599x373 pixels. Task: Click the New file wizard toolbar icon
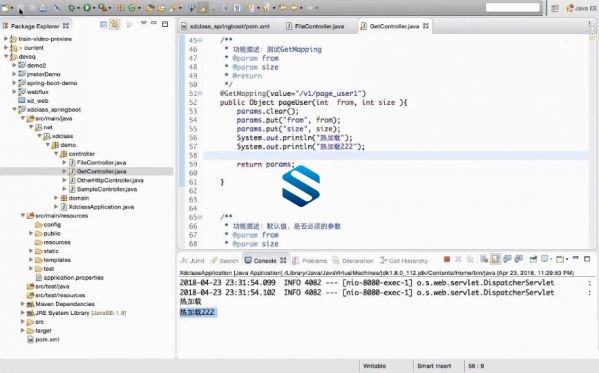(x=5, y=8)
